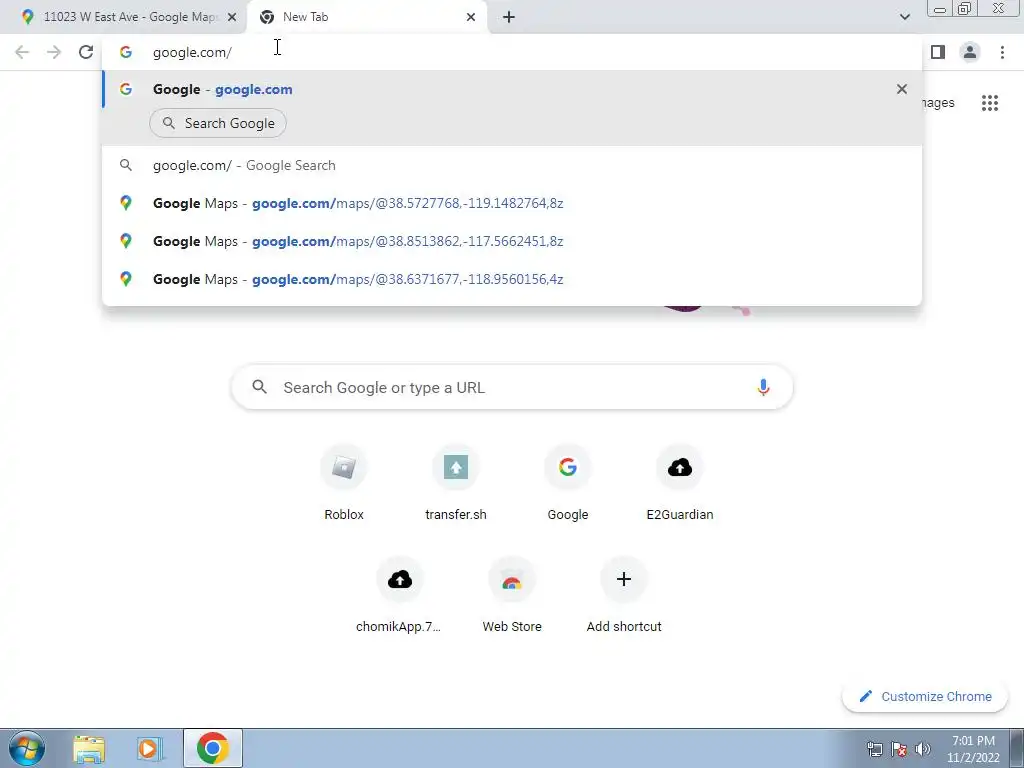Open Windows Explorer from the taskbar

pos(89,748)
